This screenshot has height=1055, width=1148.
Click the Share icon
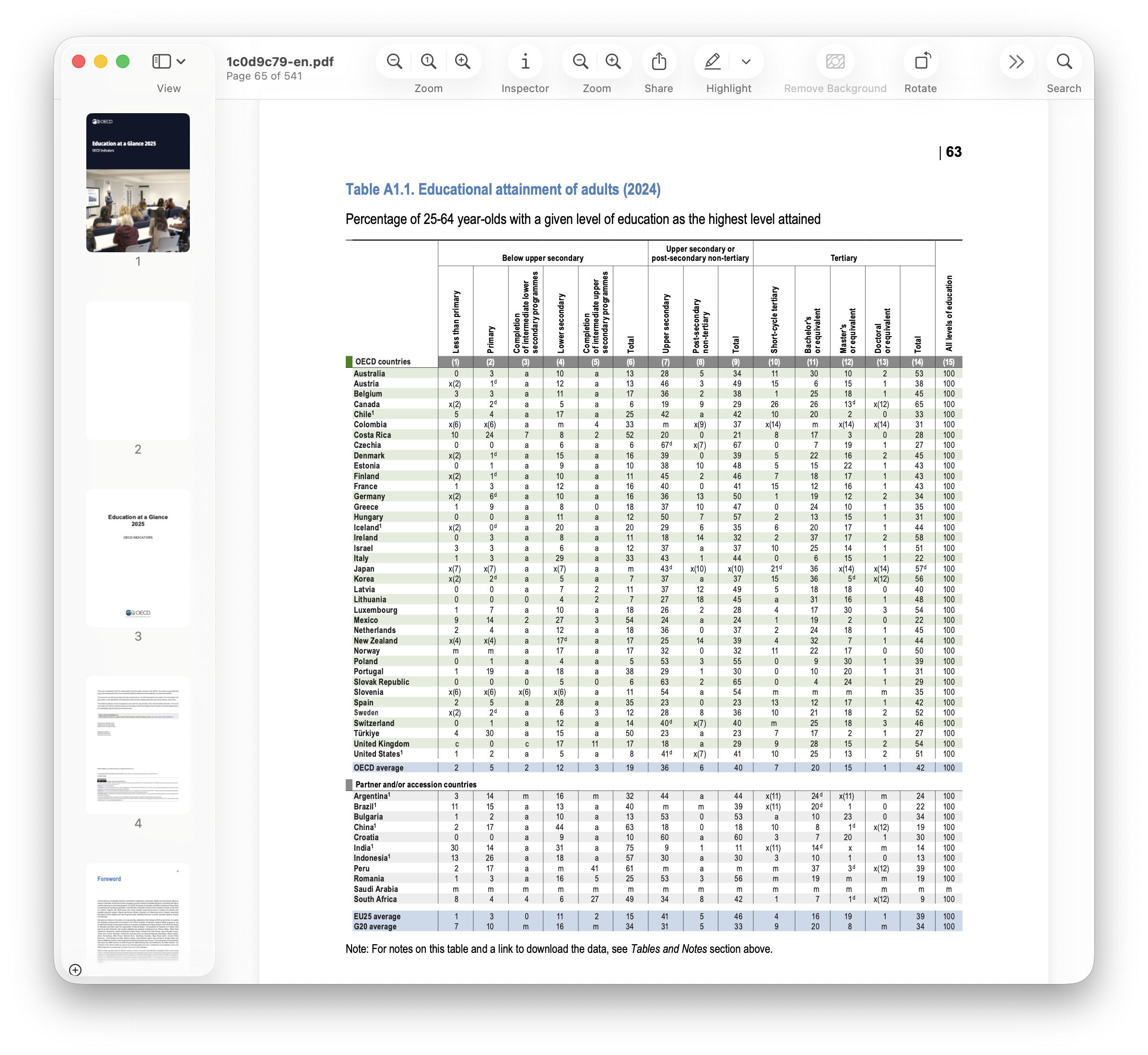click(659, 62)
